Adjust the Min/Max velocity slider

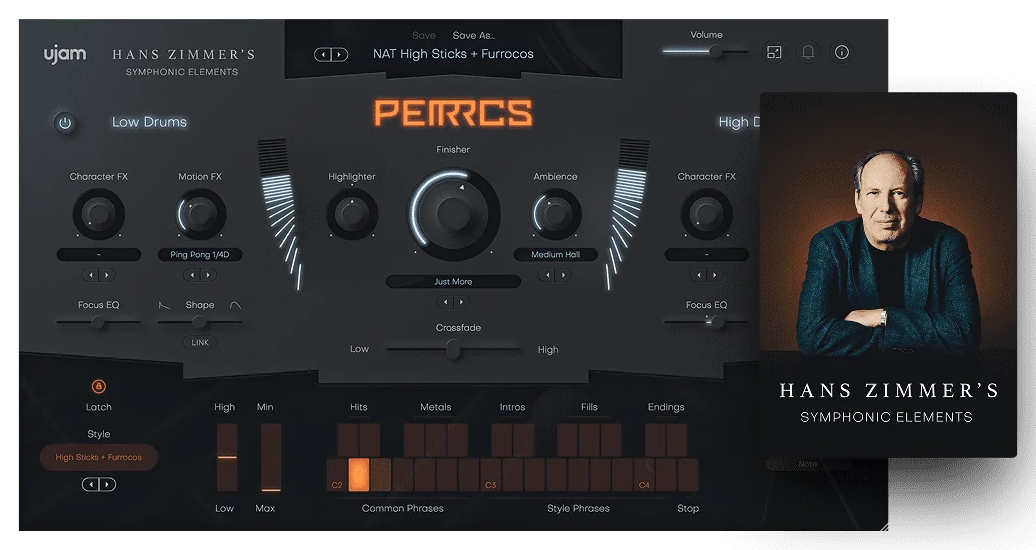point(270,457)
